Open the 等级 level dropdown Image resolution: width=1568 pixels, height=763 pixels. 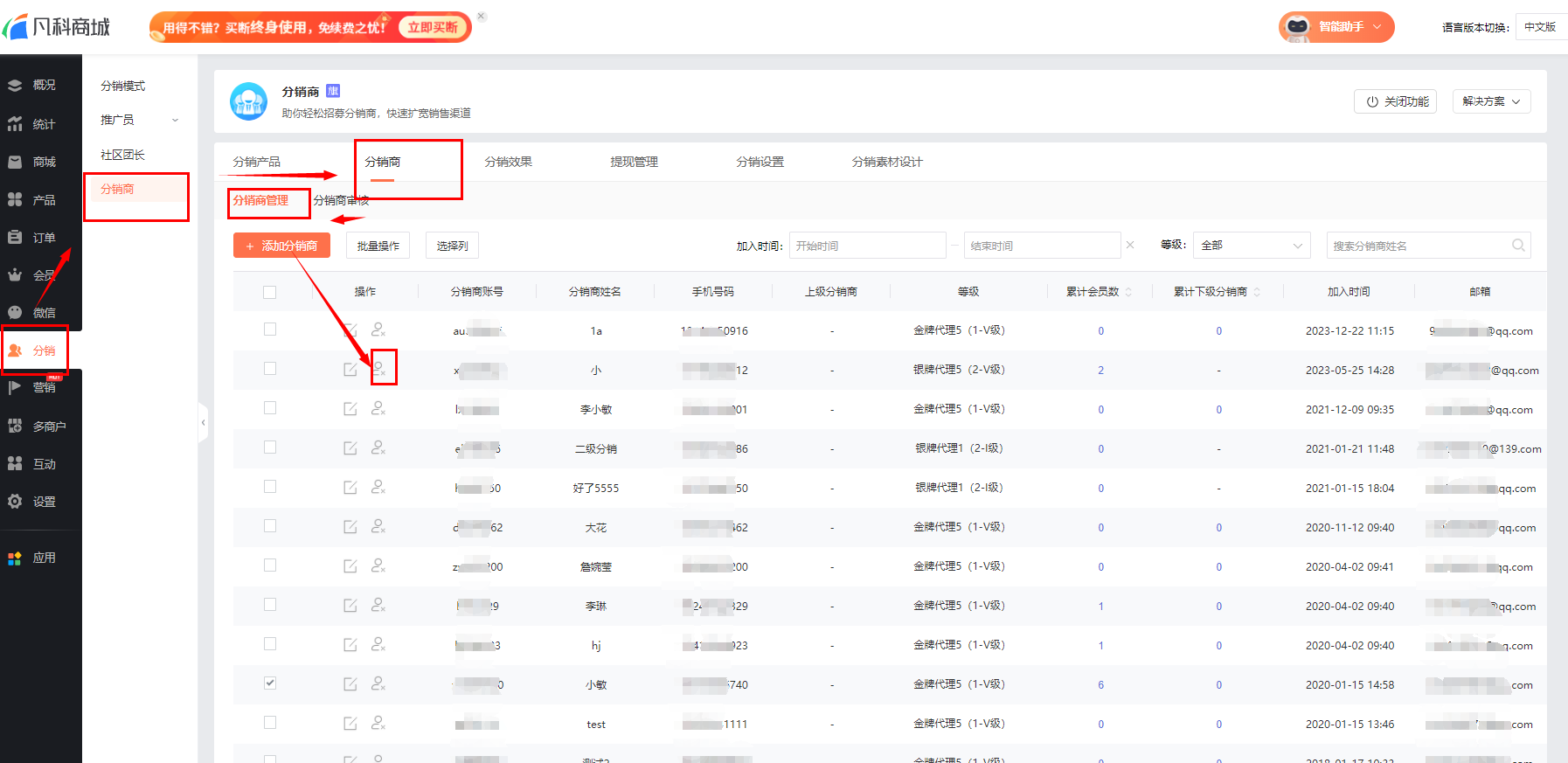coord(1251,246)
